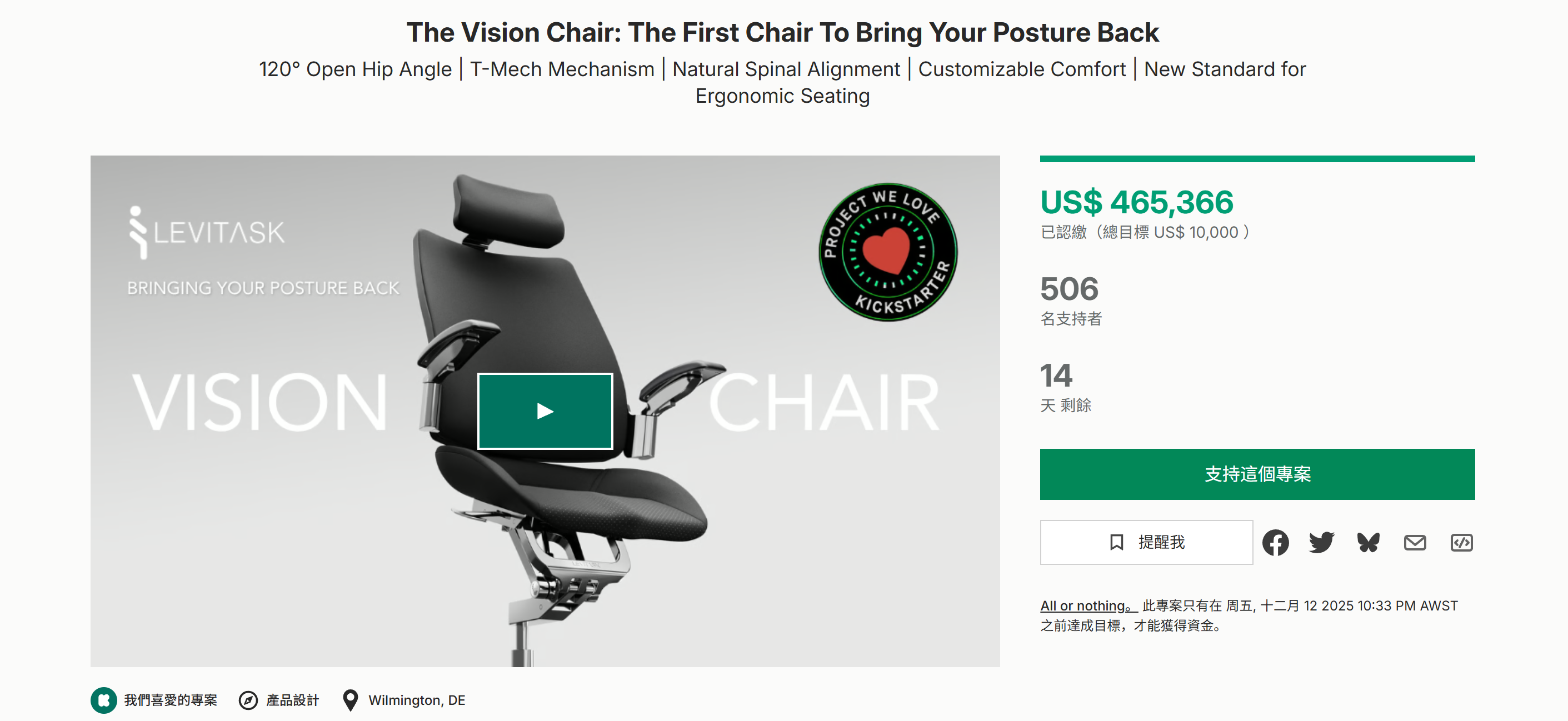Click the green funding progress bar
This screenshot has height=721, width=1568.
point(1257,159)
